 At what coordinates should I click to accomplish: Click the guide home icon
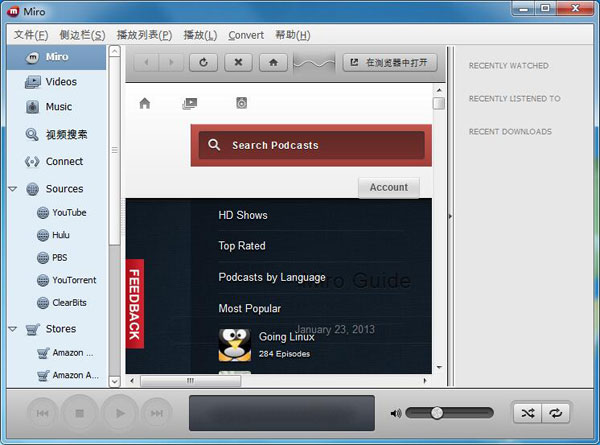pyautogui.click(x=145, y=103)
